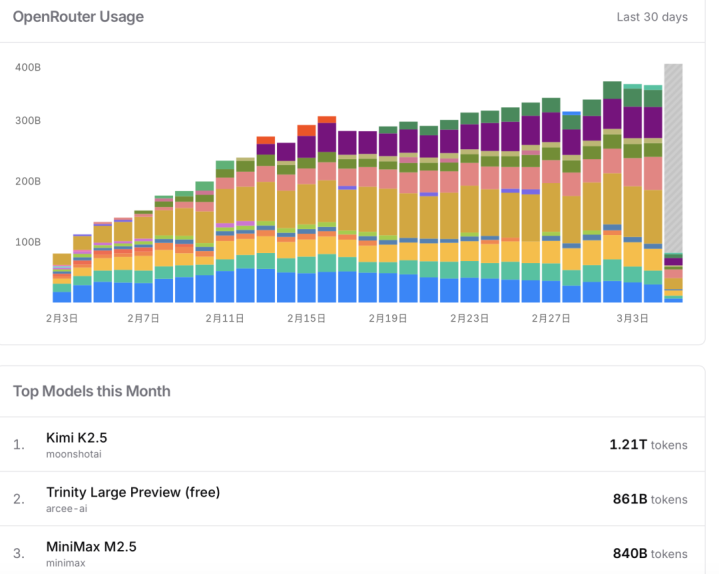The height and width of the screenshot is (574, 719).
Task: Click the 861B tokens value
Action: [x=650, y=499]
